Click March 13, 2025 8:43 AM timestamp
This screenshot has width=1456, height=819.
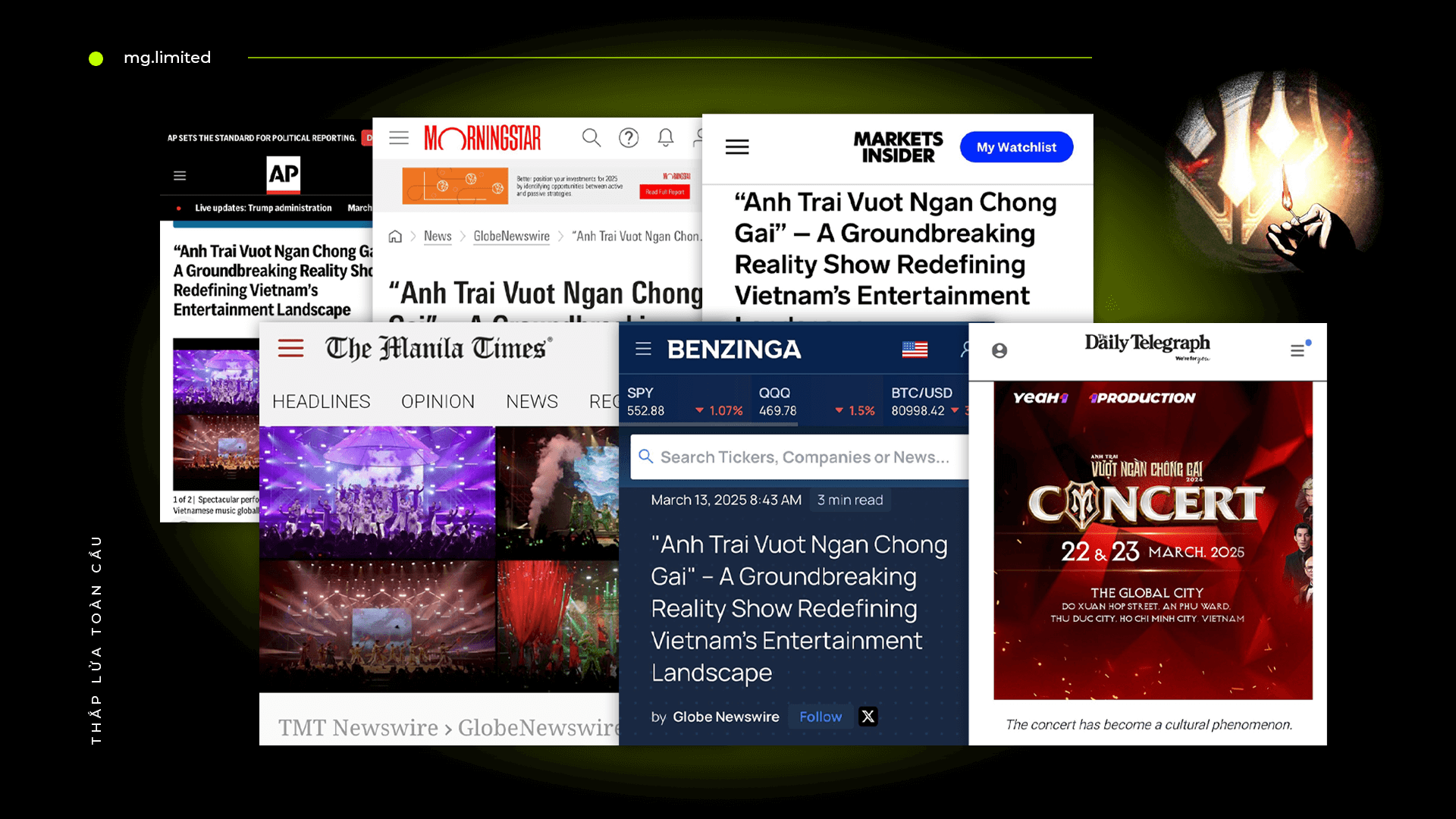point(726,500)
